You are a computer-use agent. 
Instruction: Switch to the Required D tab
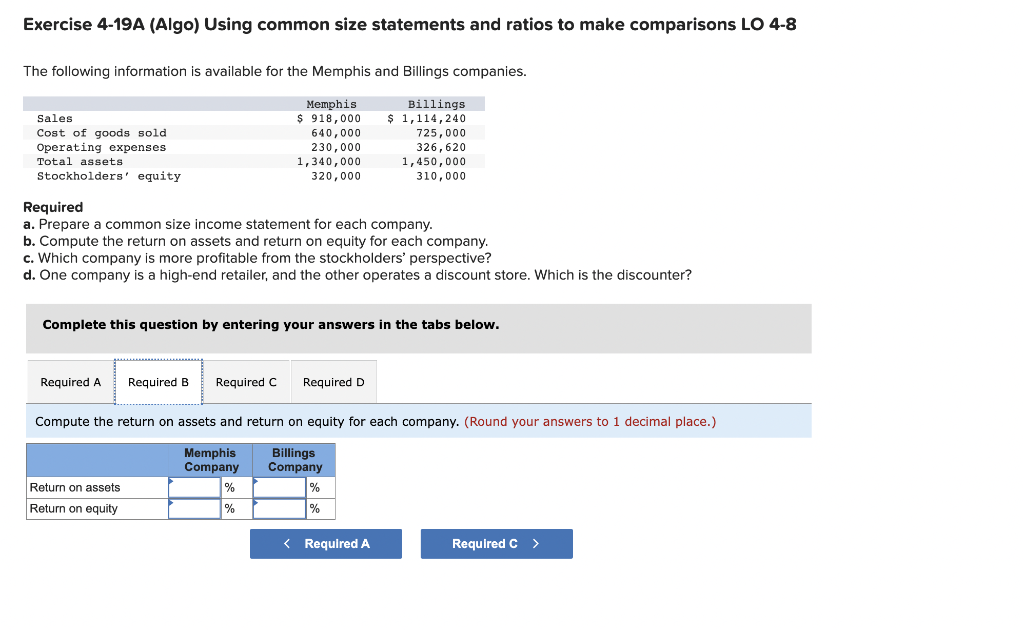332,381
